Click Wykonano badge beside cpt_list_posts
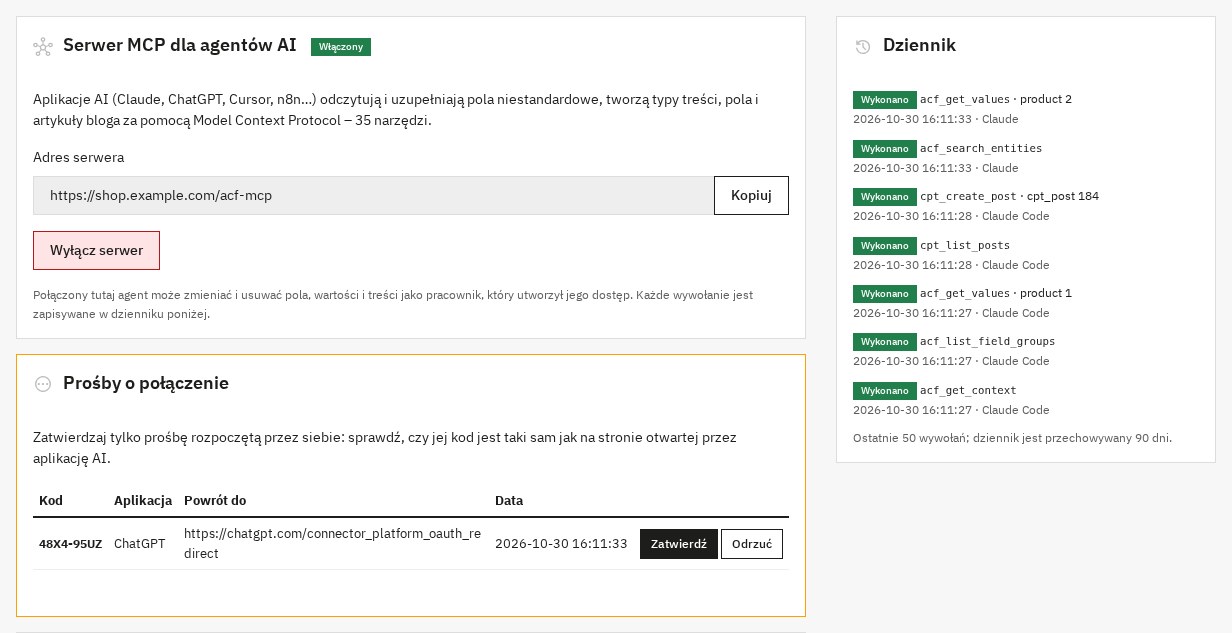Screen dimensions: 1232x633 884,246
